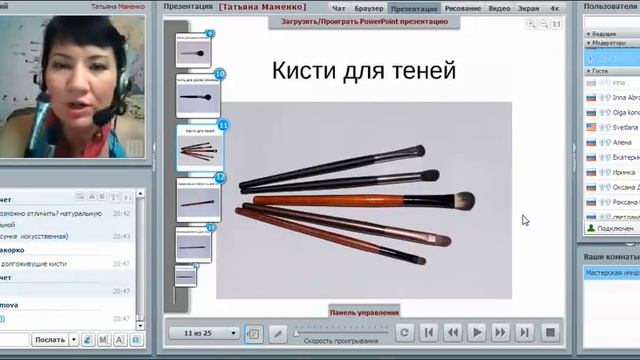Select the highlighted moderator row

click(612, 58)
